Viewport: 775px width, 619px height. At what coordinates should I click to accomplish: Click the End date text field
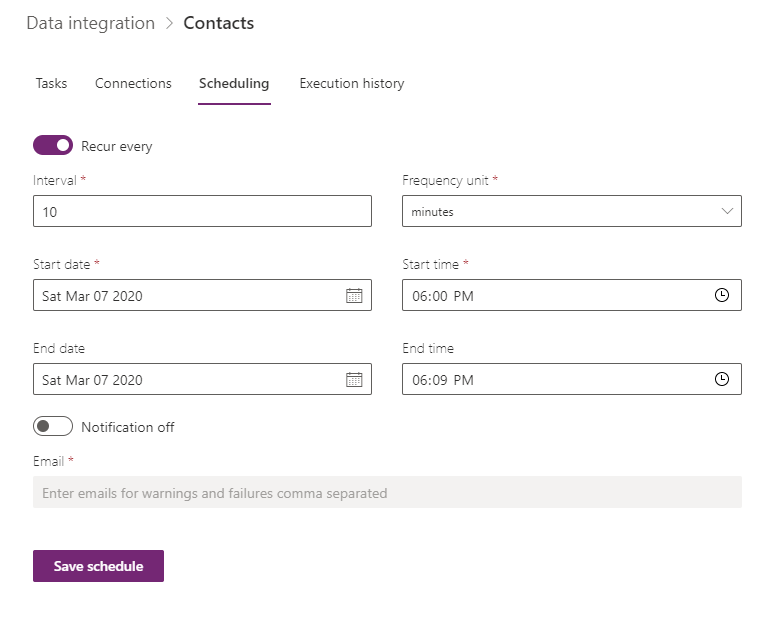pyautogui.click(x=185, y=380)
